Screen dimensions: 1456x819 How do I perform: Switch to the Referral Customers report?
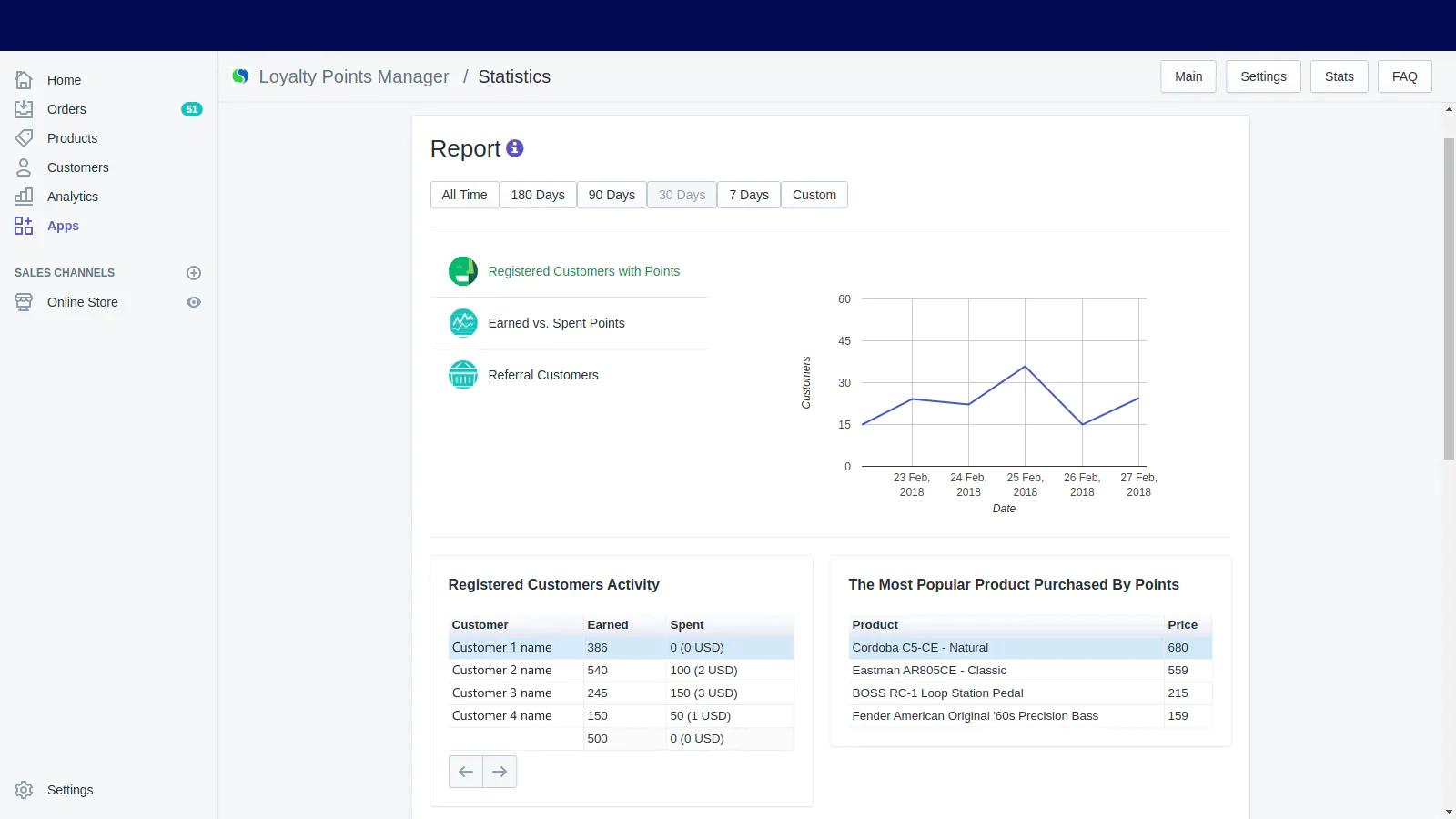point(542,375)
